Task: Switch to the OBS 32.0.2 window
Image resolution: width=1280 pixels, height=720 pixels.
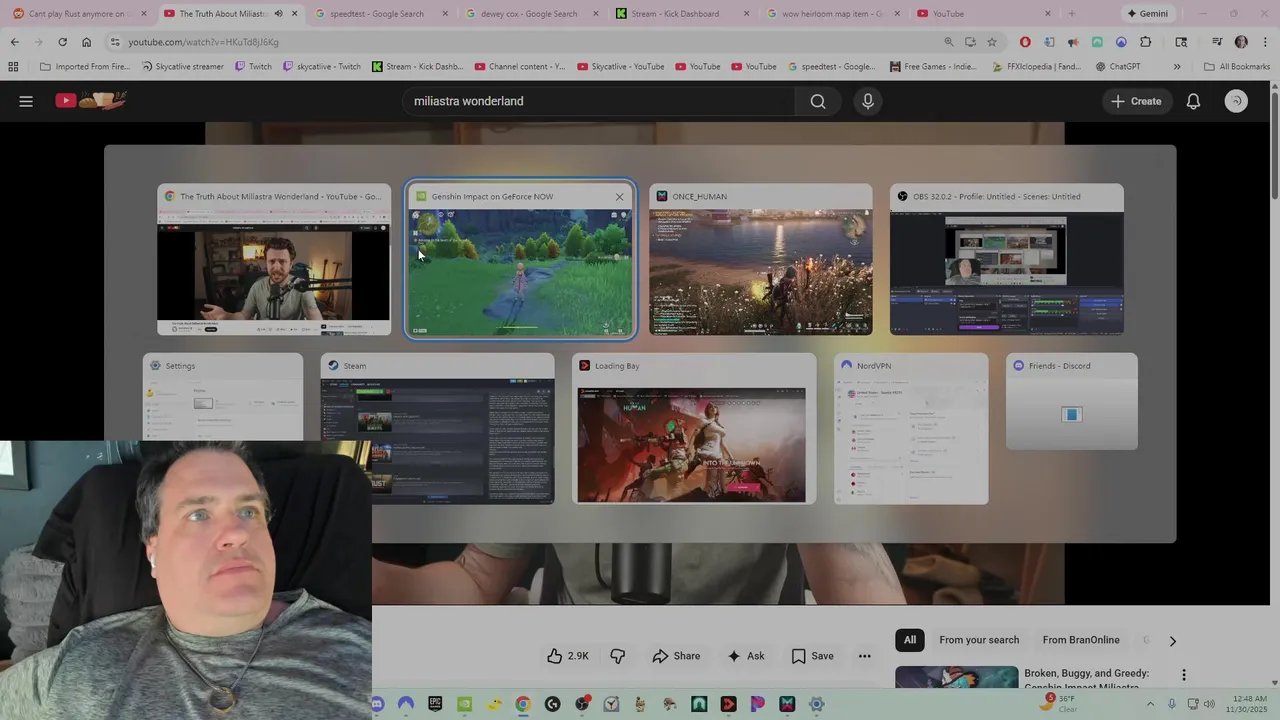Action: coord(1007,260)
